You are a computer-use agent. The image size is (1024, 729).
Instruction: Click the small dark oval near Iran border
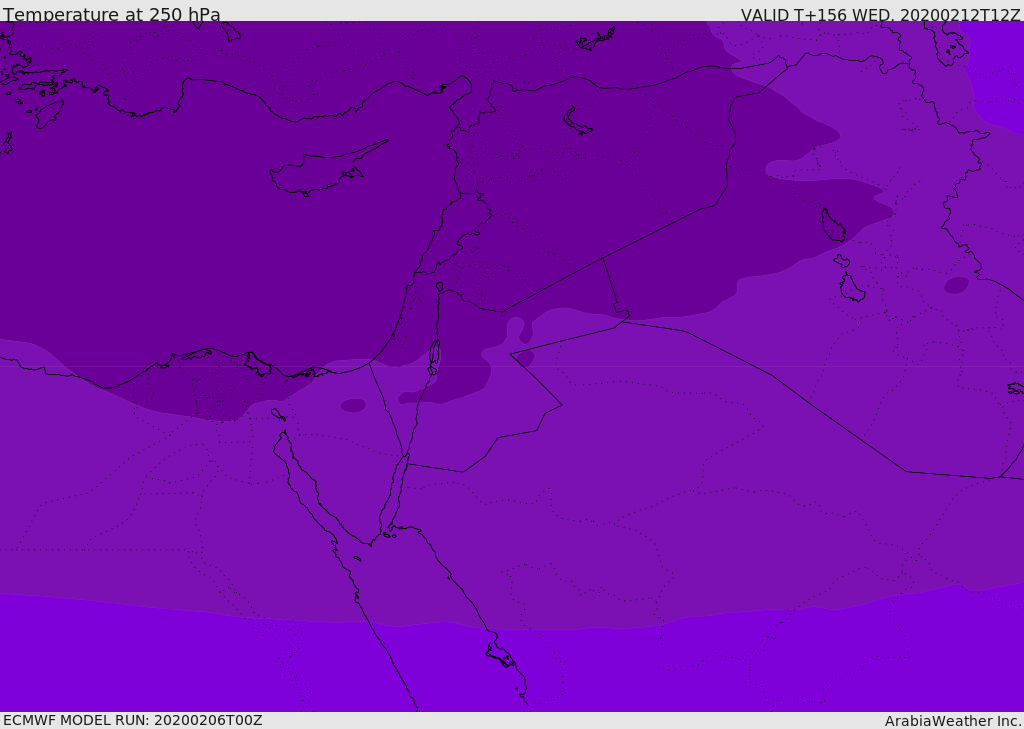pos(956,285)
